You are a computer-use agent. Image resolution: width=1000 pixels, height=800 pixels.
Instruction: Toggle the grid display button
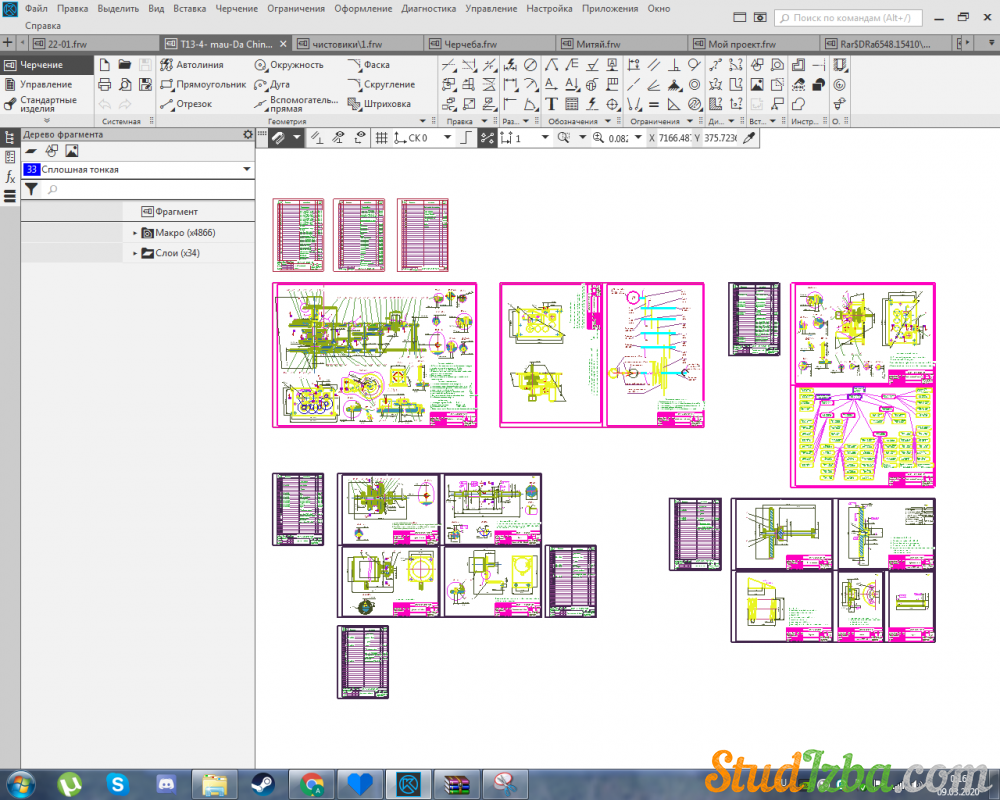coord(381,138)
